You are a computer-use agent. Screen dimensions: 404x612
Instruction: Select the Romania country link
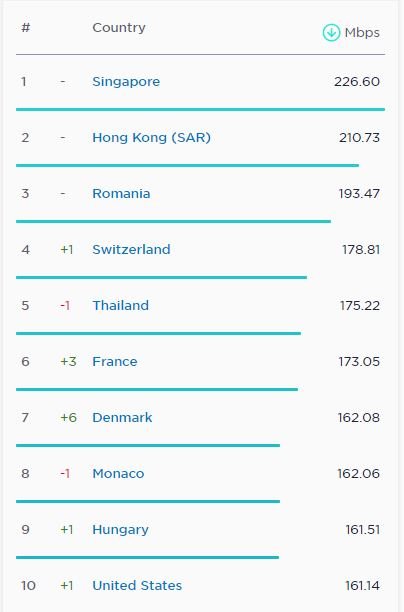point(121,194)
